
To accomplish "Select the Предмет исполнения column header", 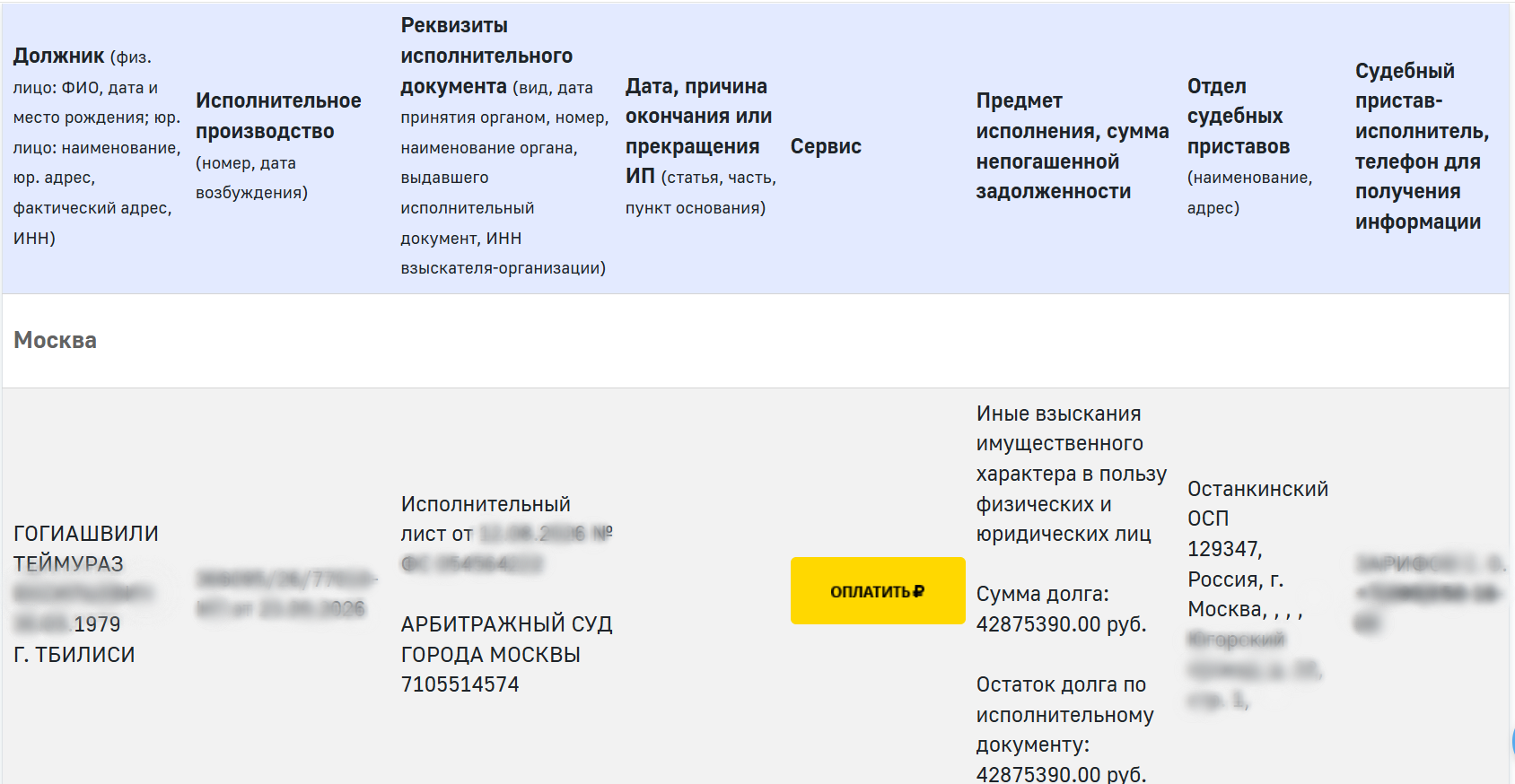I will (x=1073, y=146).
